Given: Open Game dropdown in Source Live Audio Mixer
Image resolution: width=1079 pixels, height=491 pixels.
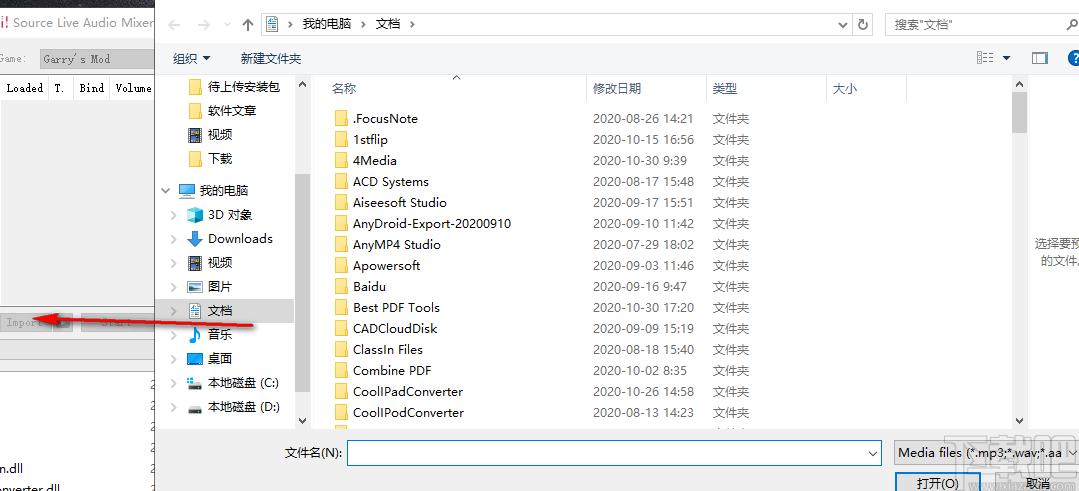Looking at the screenshot, I should tap(96, 58).
